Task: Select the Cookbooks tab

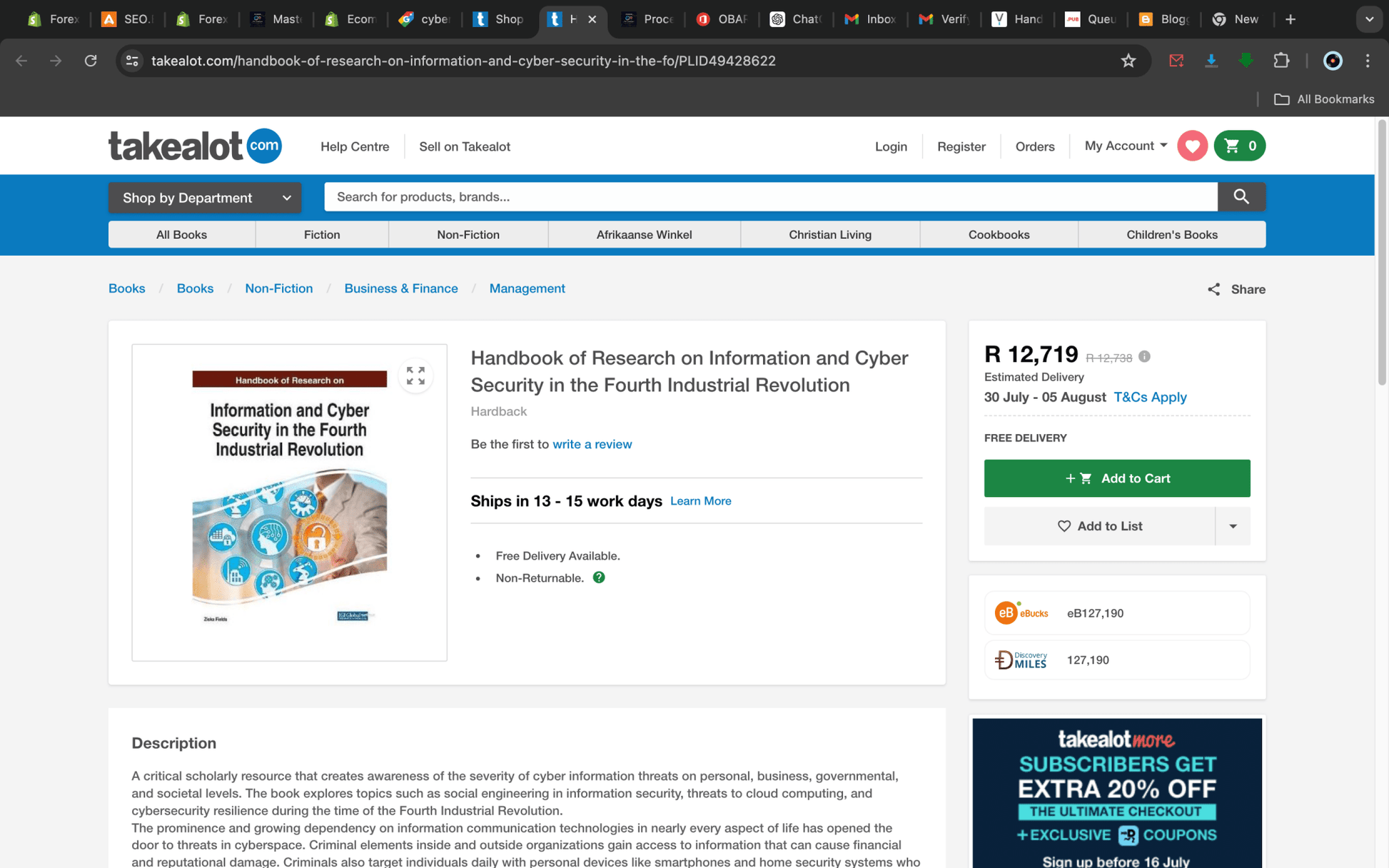Action: (x=999, y=234)
